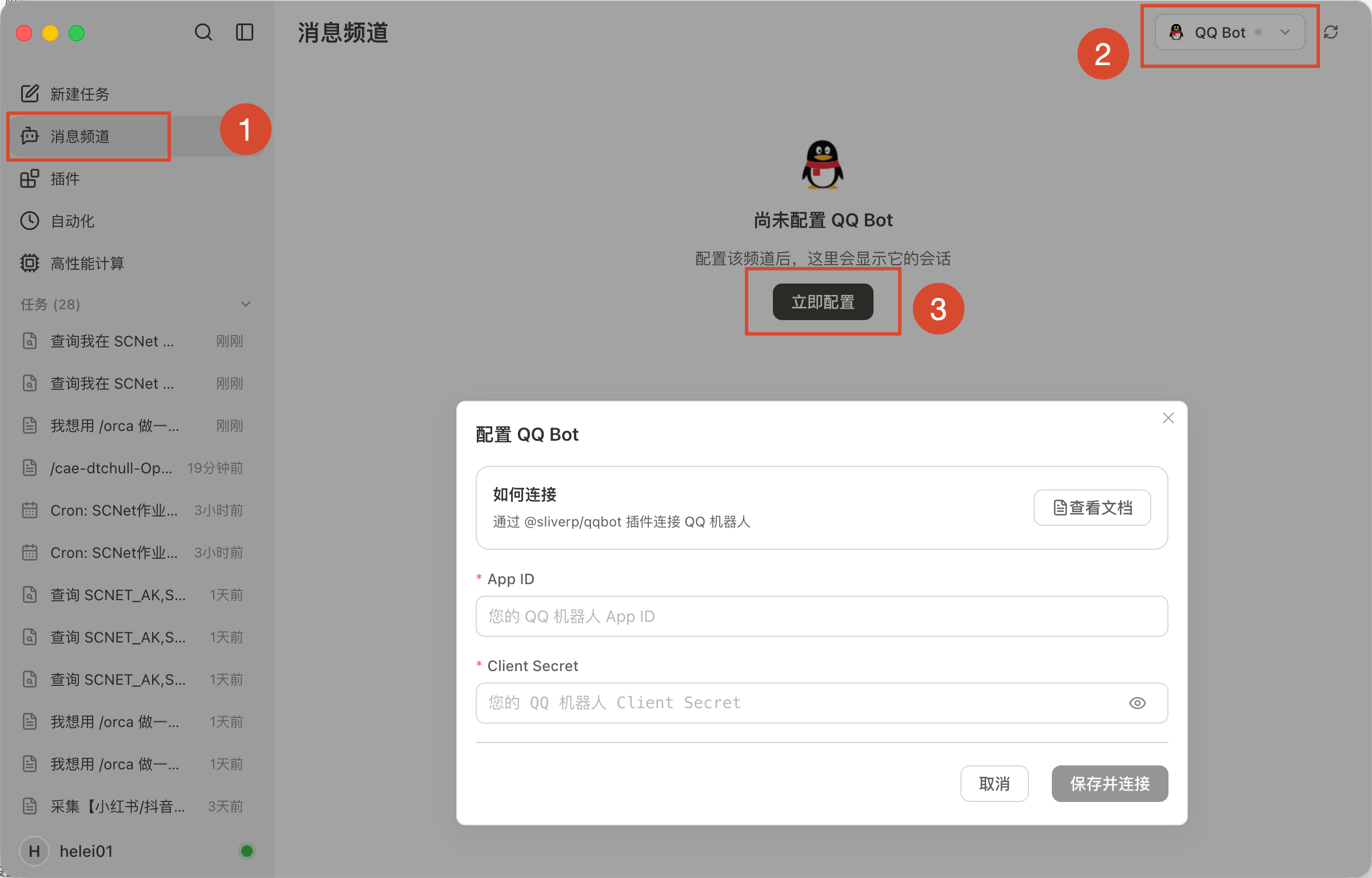This screenshot has width=1372, height=878.
Task: Open second 查询我在 SCNet ... task
Action: pyautogui.click(x=137, y=384)
